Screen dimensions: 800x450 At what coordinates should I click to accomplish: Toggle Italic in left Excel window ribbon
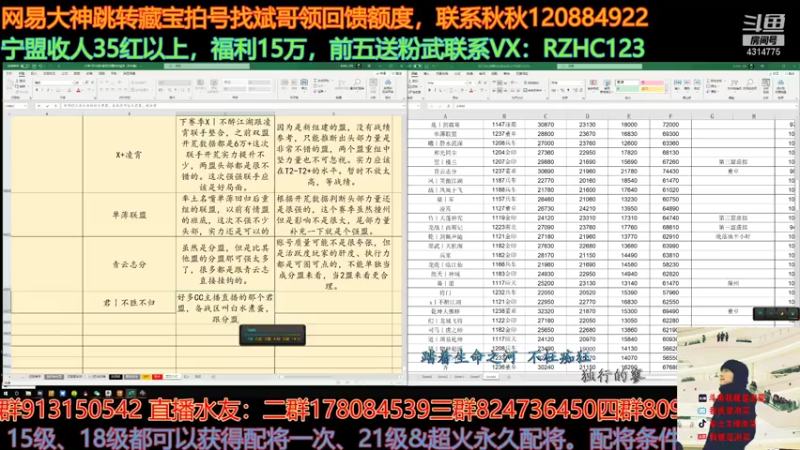pos(43,90)
